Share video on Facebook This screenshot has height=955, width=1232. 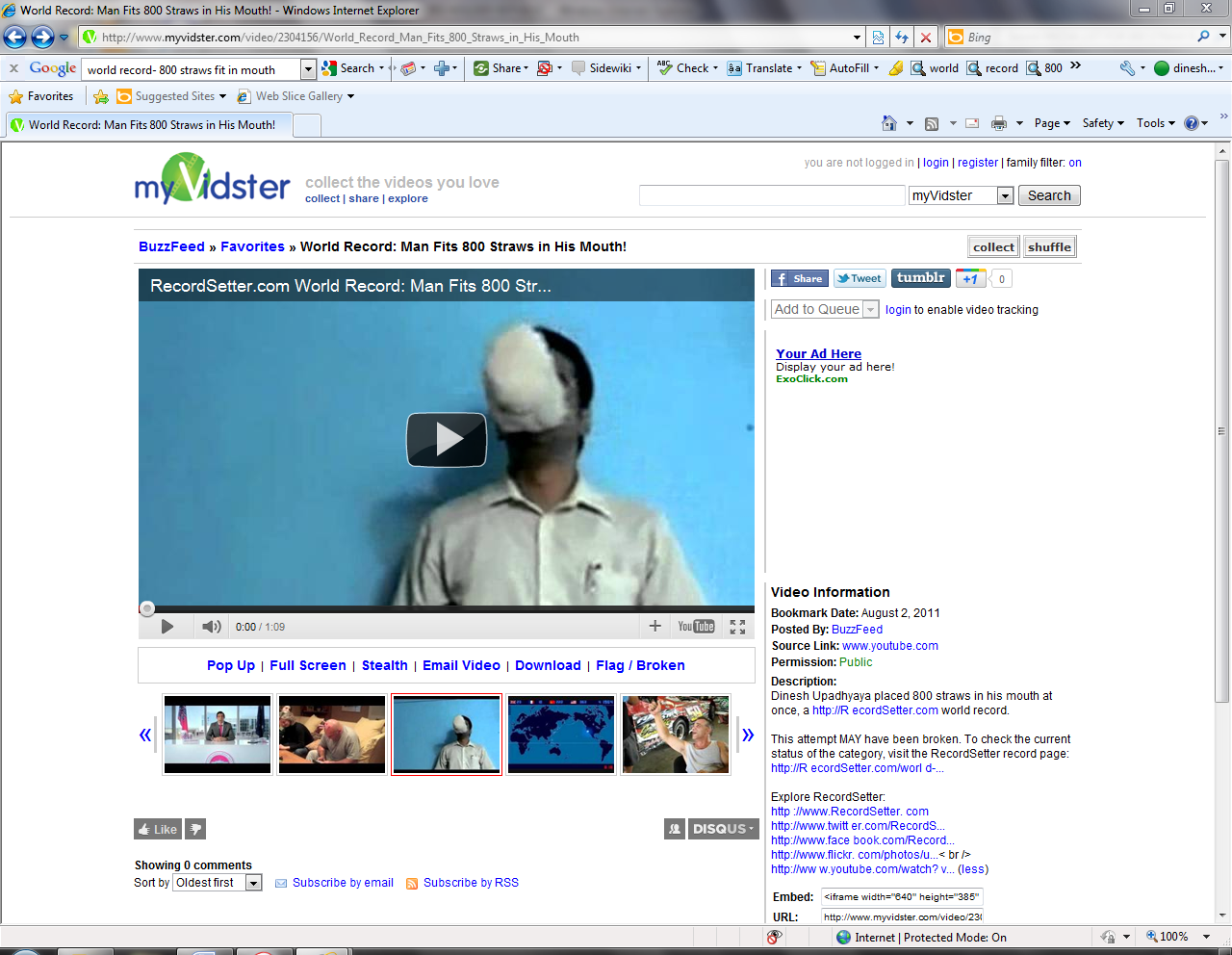799,278
